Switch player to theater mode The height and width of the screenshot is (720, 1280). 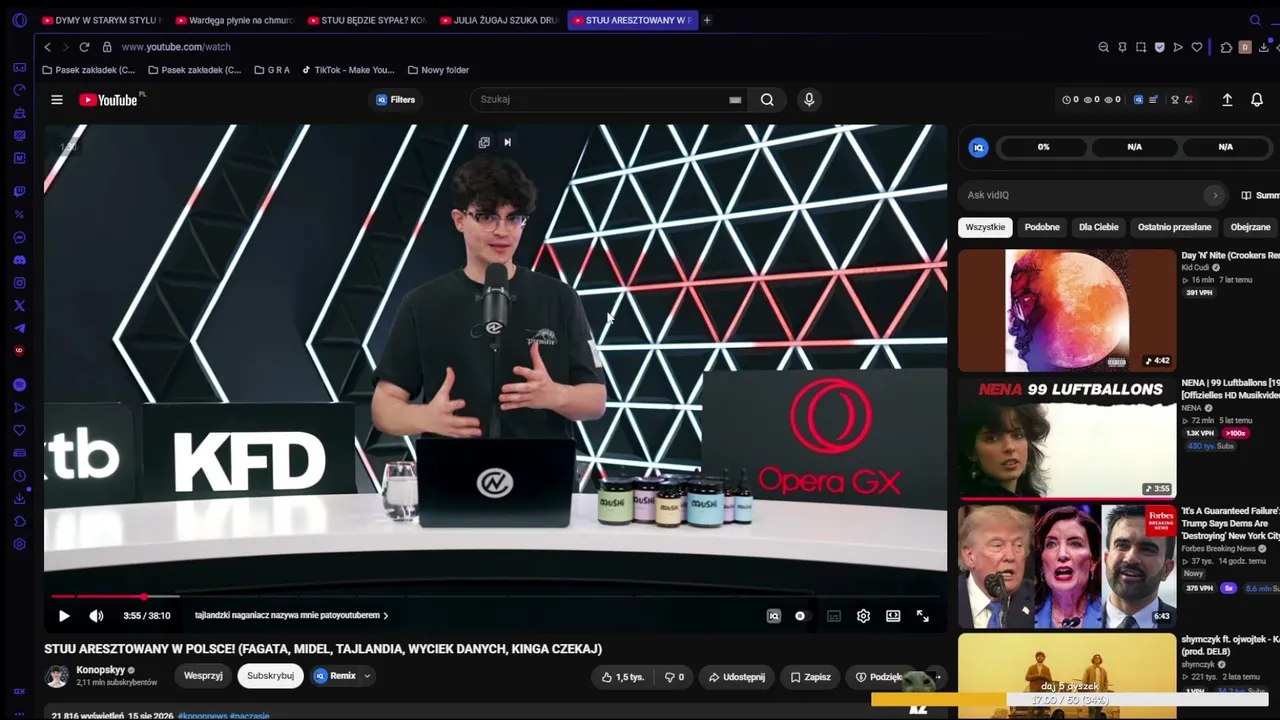tap(893, 616)
